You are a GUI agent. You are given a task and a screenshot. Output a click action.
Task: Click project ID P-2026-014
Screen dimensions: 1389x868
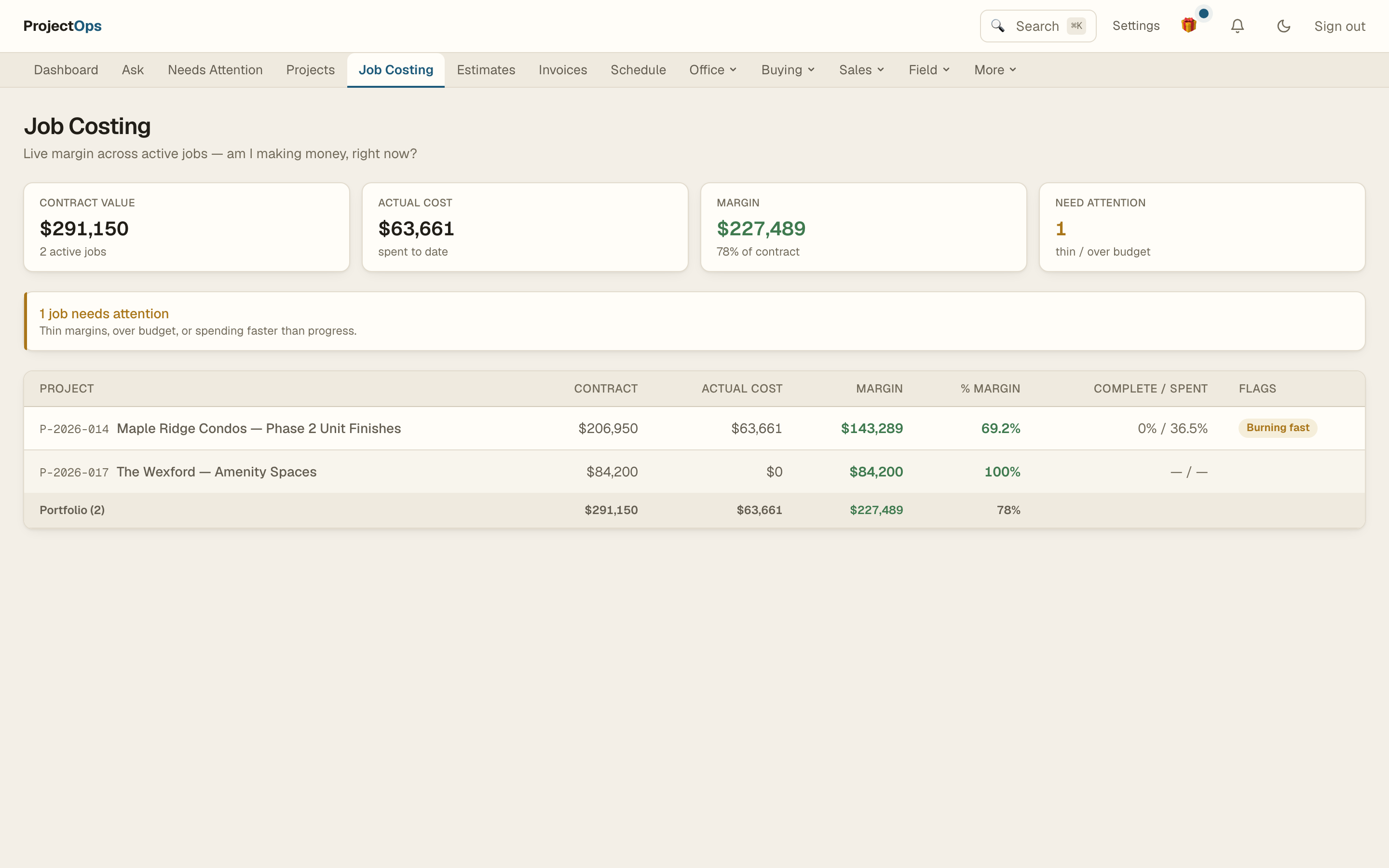coord(74,429)
